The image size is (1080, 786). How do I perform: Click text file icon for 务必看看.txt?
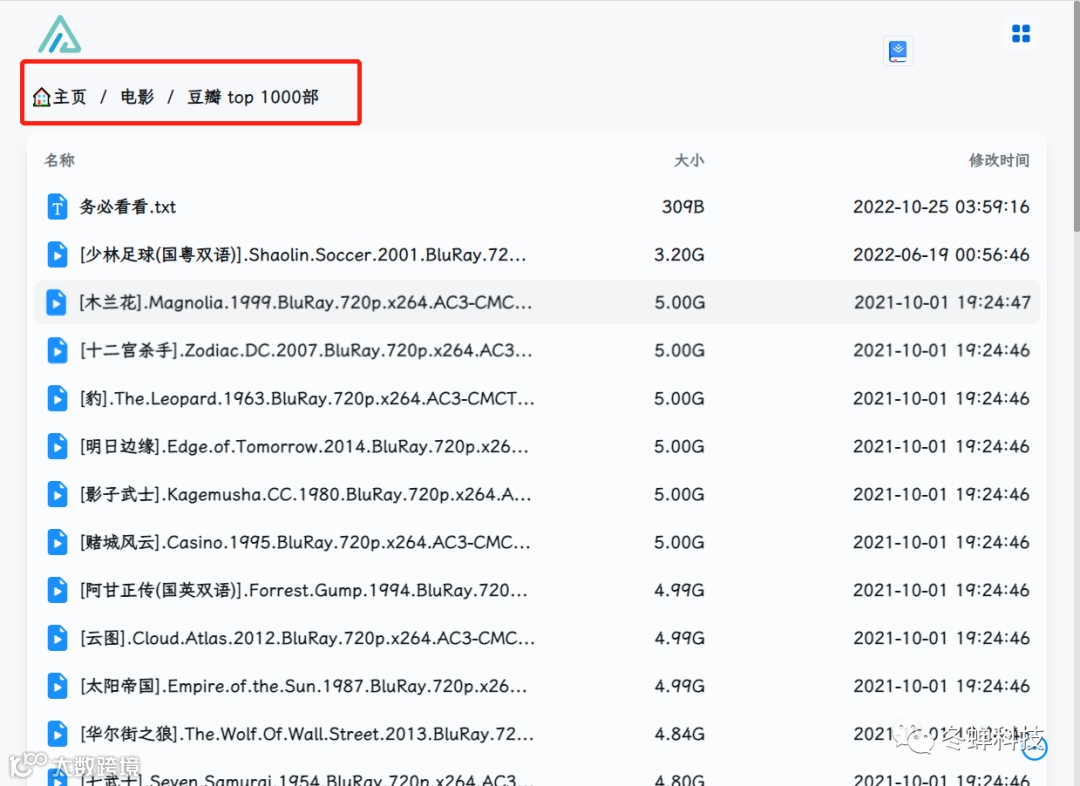(57, 207)
